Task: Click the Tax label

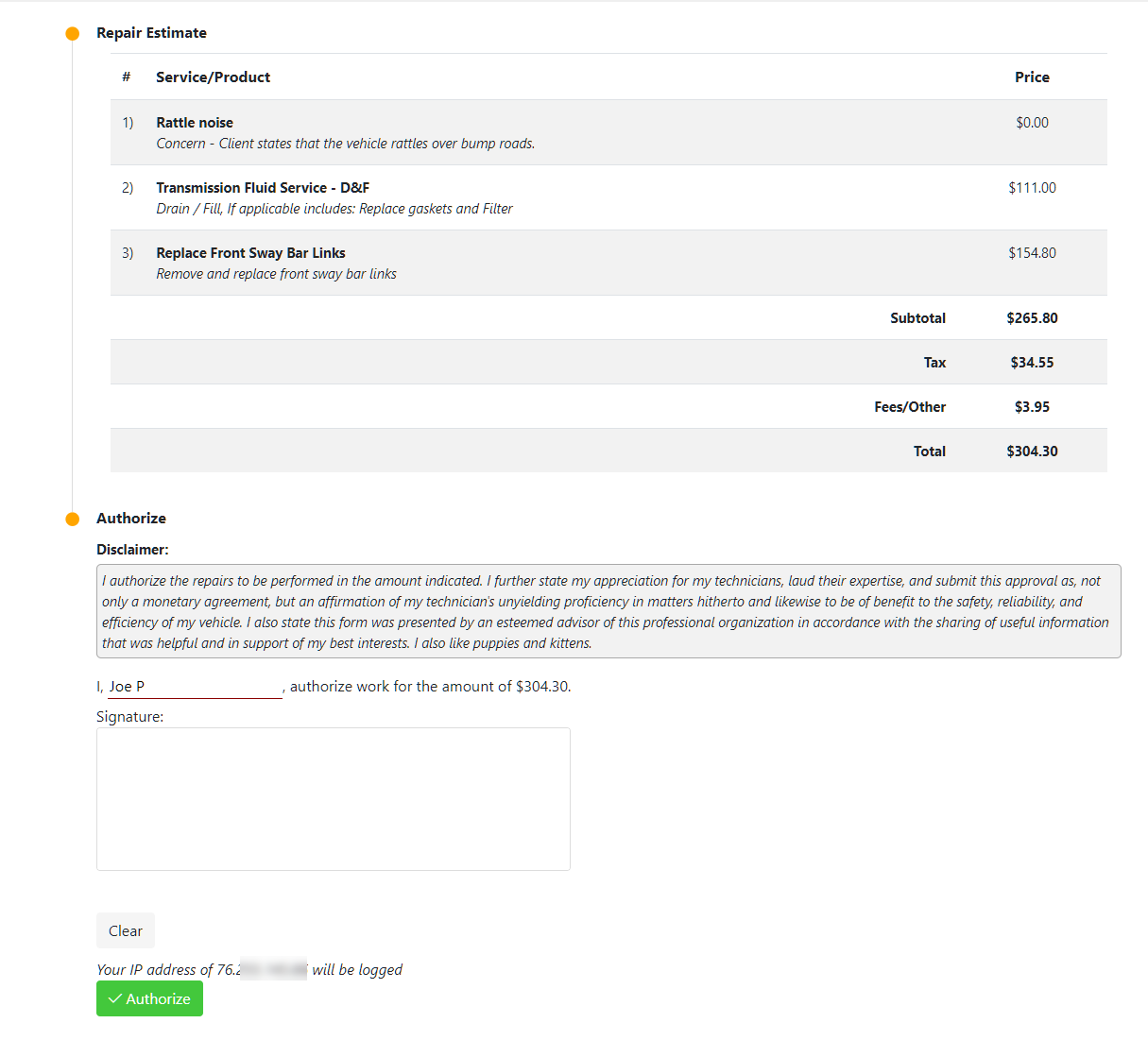Action: point(934,363)
